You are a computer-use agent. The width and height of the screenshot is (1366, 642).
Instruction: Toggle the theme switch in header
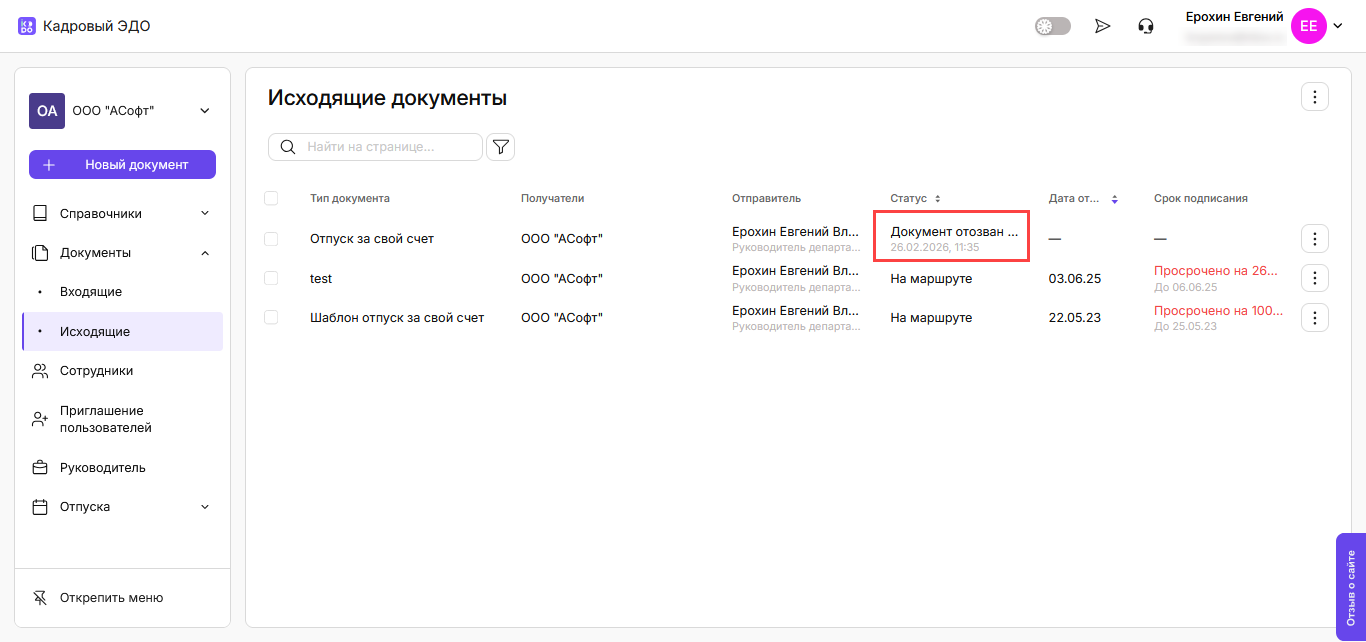click(1052, 27)
